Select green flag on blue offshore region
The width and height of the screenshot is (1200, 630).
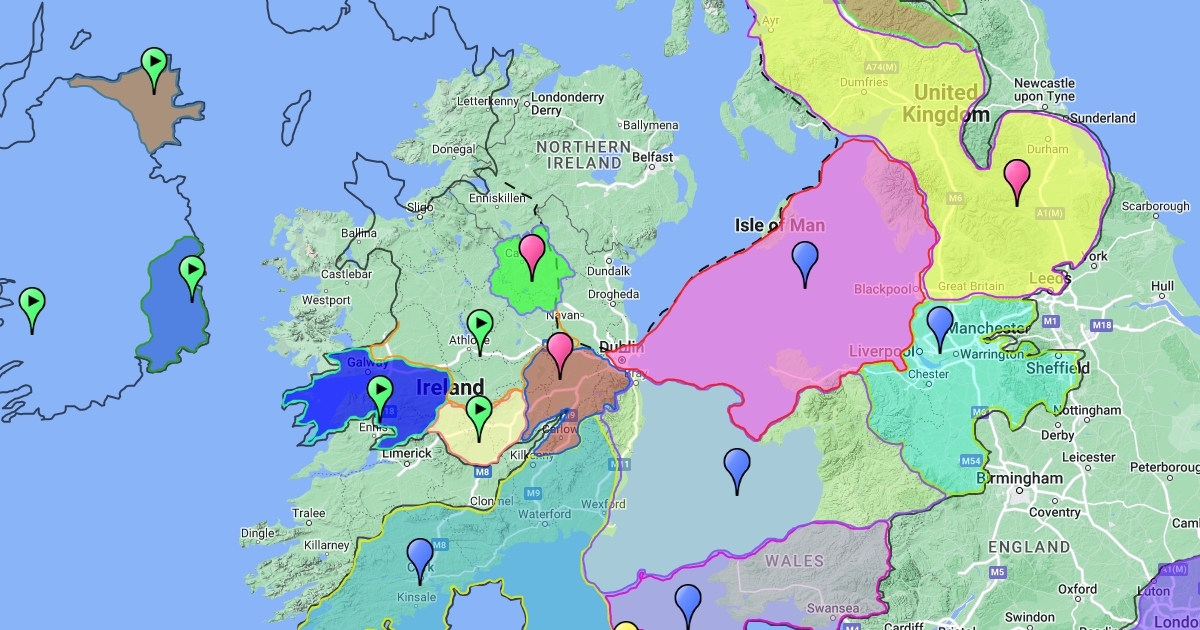(191, 276)
